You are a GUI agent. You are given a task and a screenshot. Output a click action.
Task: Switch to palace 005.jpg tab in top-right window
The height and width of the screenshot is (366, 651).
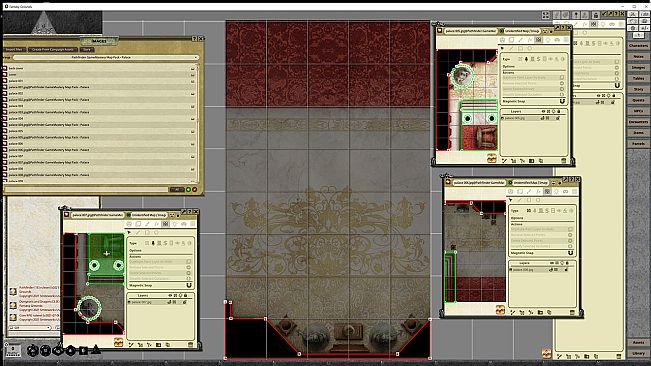(470, 31)
